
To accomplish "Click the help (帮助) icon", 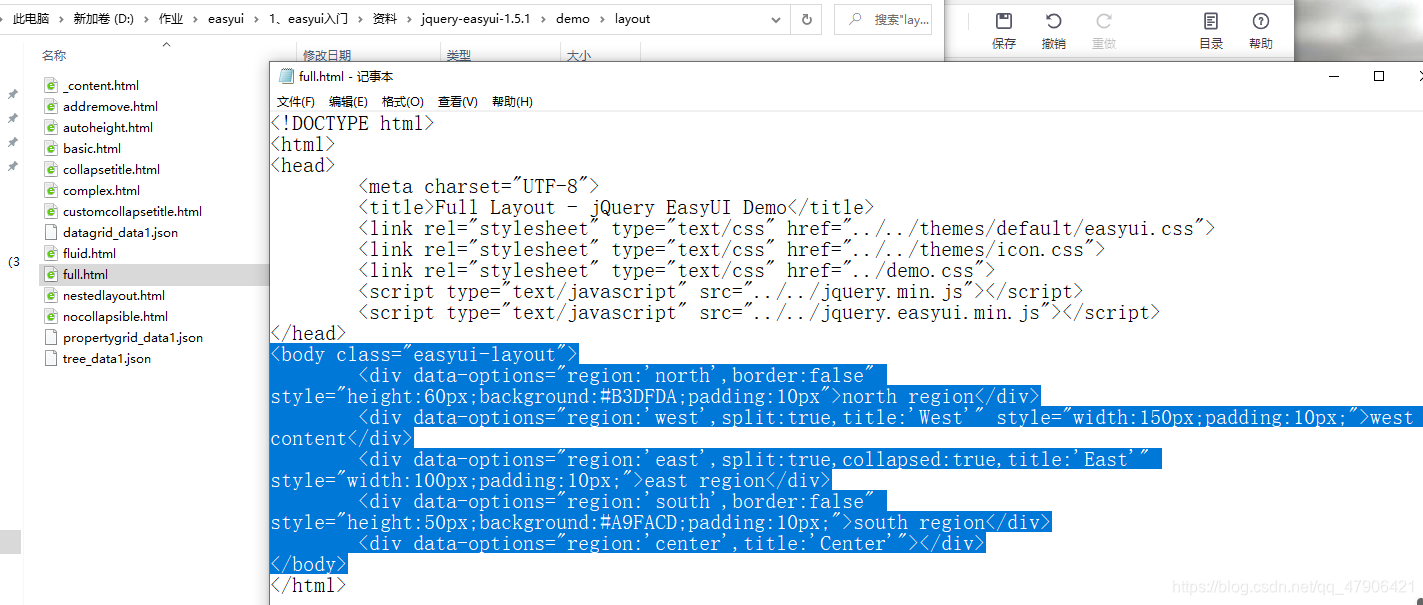I will click(1260, 21).
